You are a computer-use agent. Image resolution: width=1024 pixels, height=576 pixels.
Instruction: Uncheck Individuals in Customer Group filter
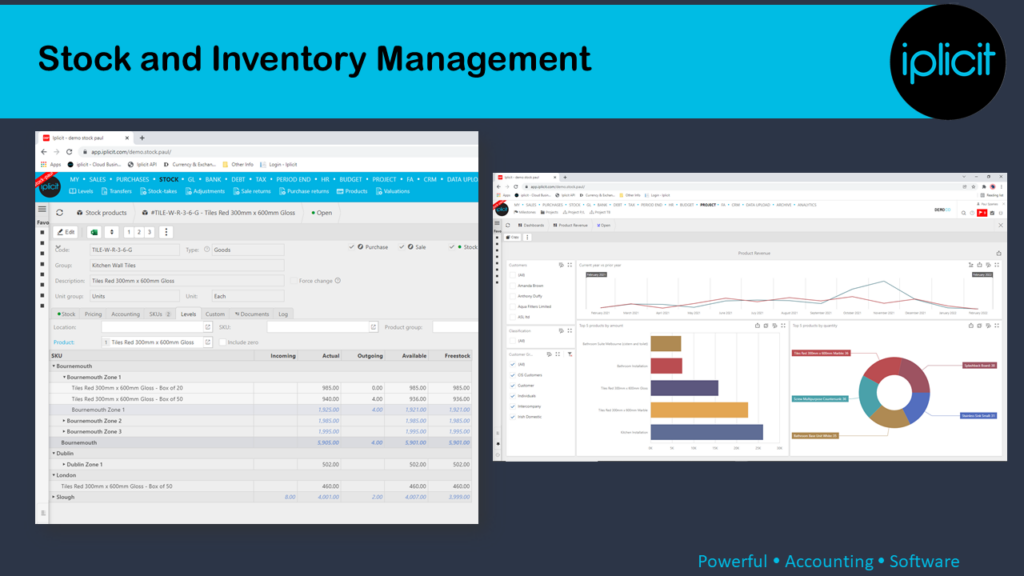[513, 396]
